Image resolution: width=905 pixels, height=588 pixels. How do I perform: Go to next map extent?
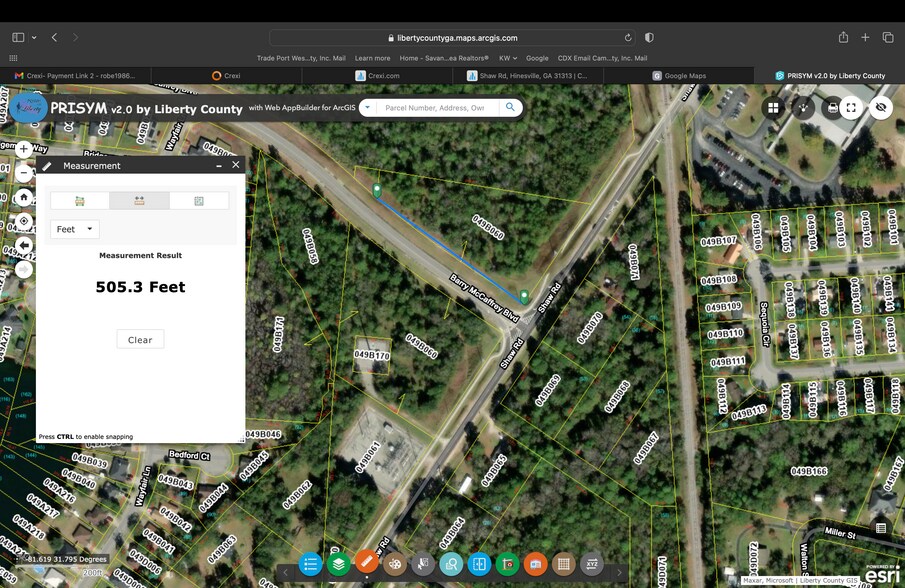pos(24,269)
